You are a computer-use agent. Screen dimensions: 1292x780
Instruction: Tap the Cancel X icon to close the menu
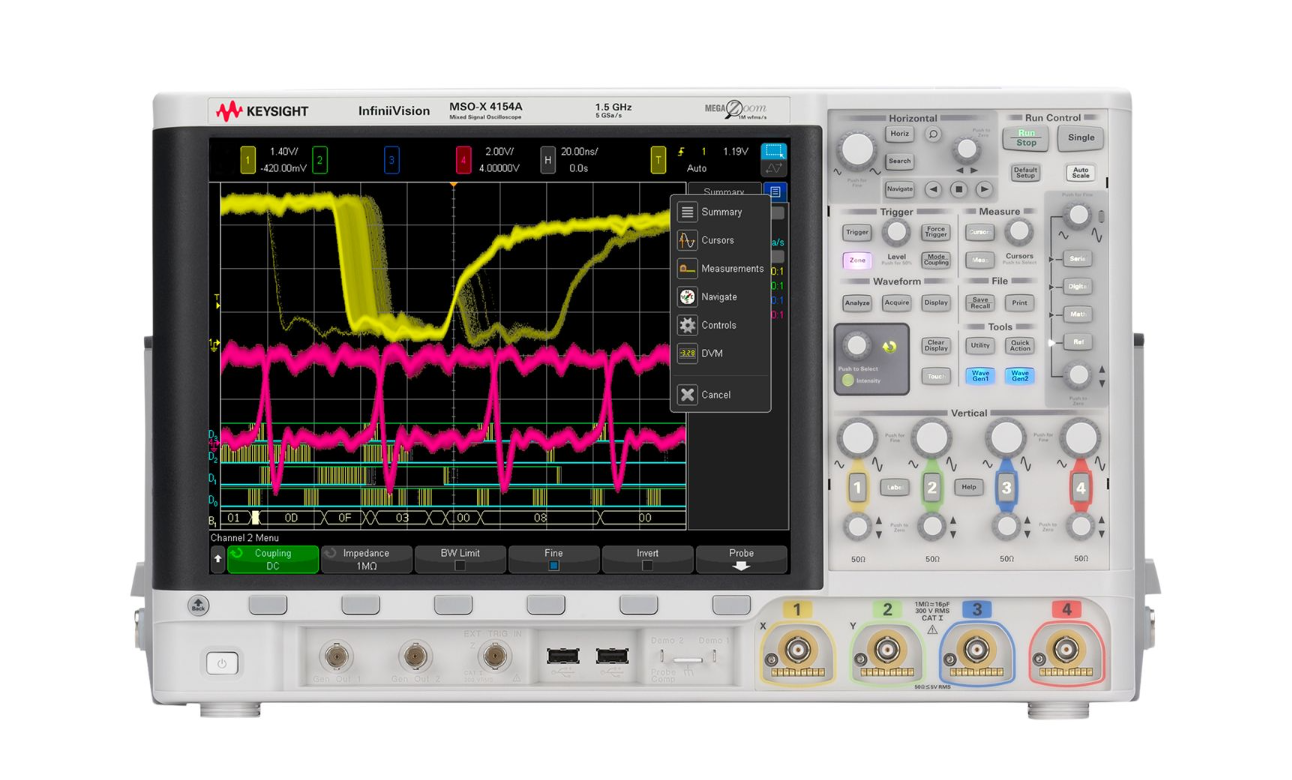[x=688, y=394]
